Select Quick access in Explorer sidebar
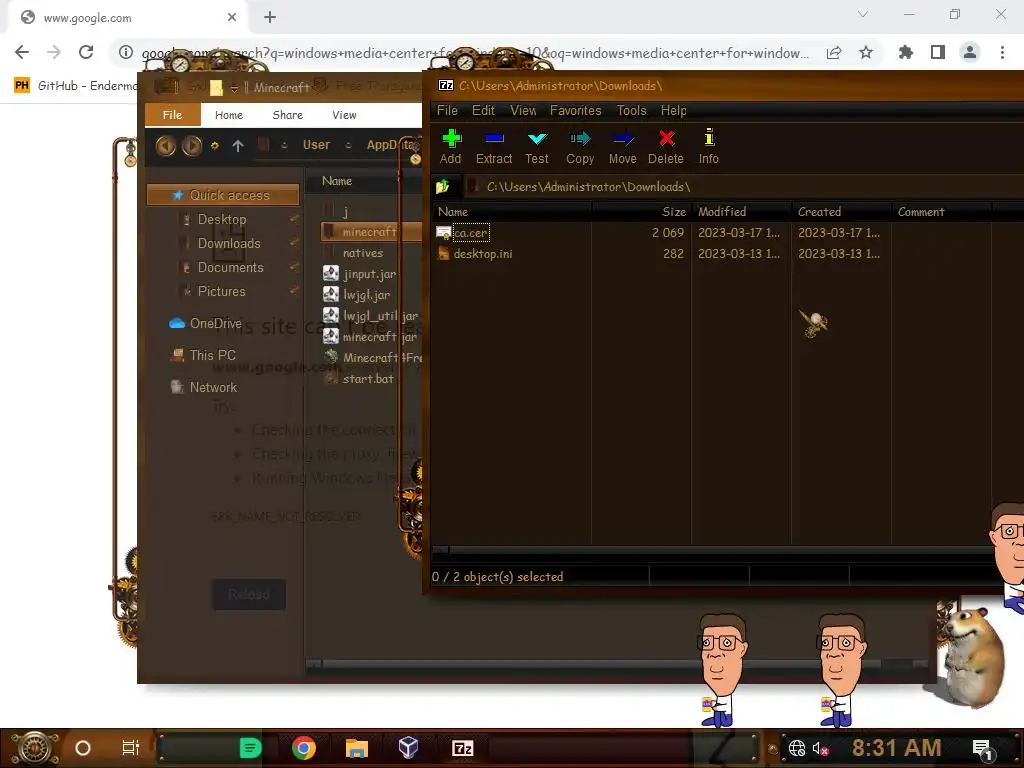 tap(223, 195)
